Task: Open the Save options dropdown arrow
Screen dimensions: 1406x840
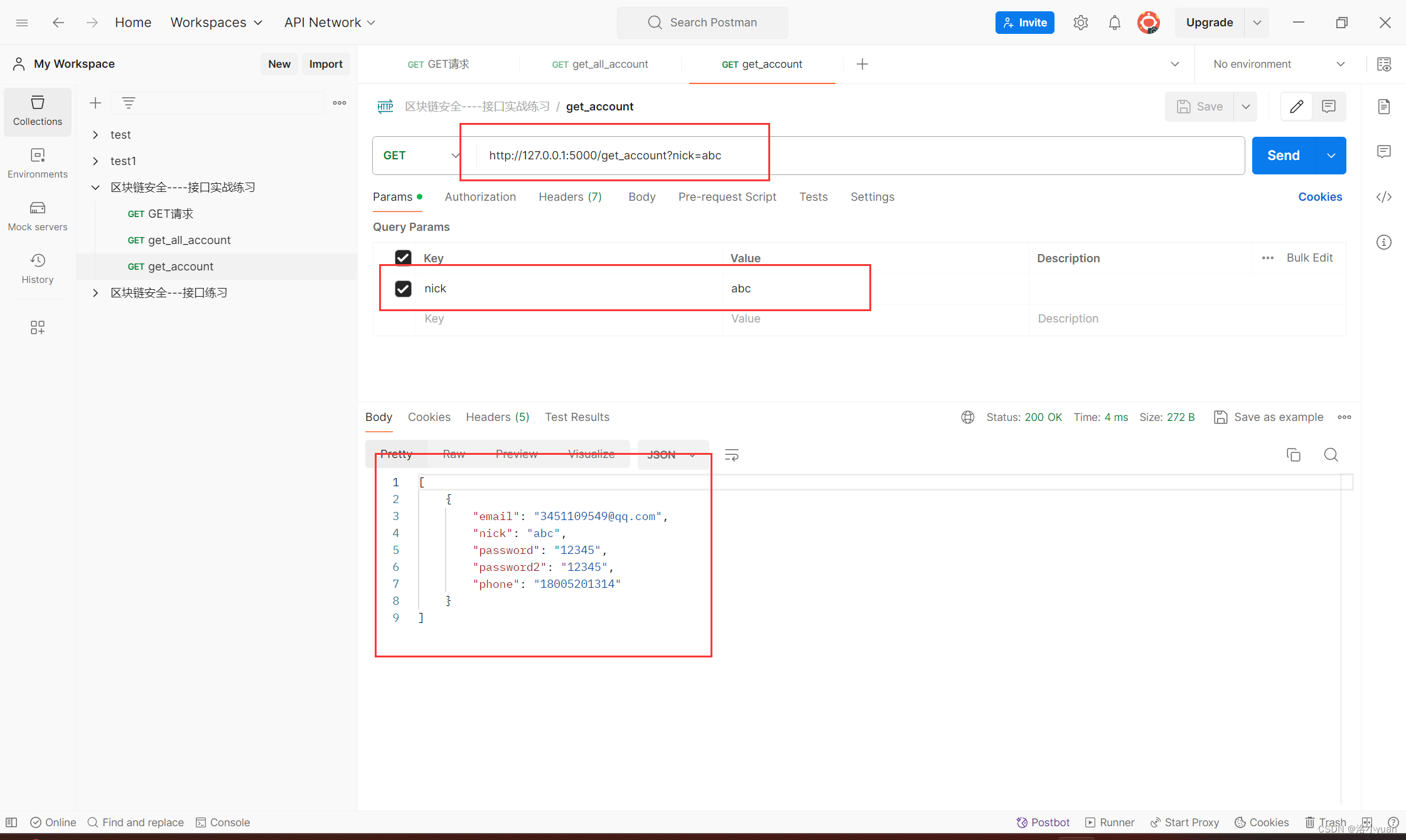Action: (1246, 107)
